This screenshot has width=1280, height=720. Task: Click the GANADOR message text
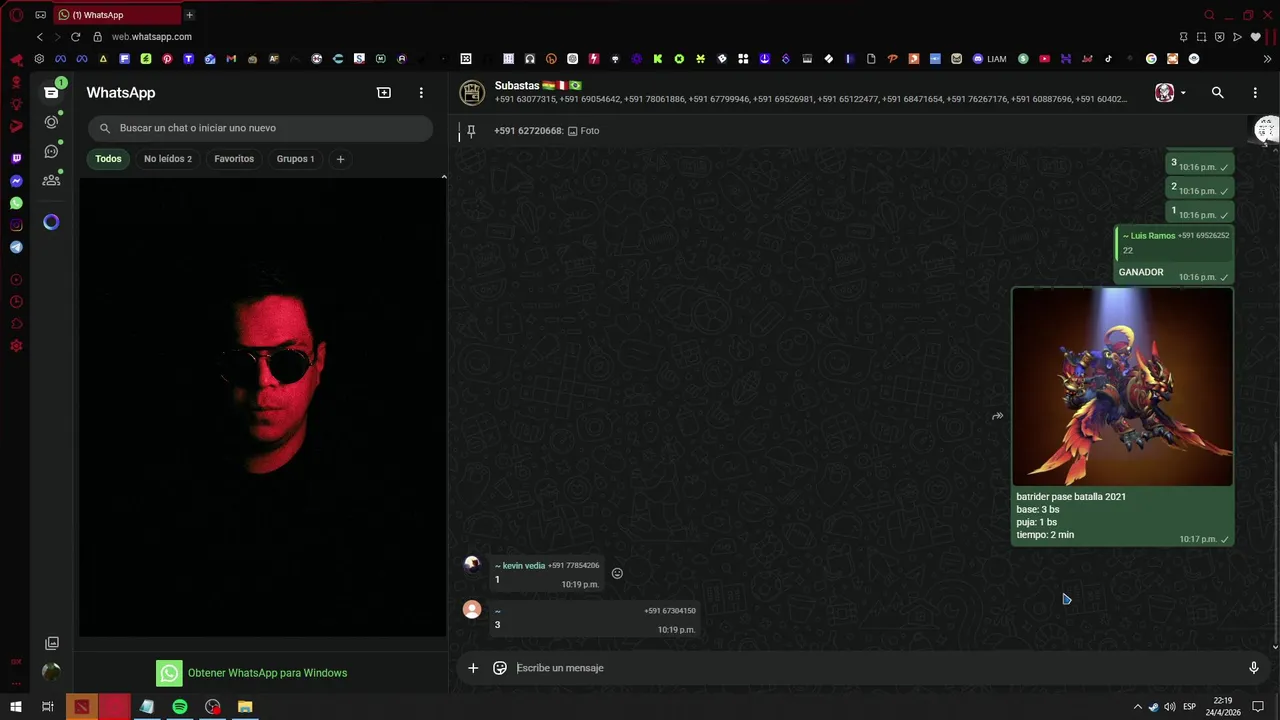click(1141, 272)
